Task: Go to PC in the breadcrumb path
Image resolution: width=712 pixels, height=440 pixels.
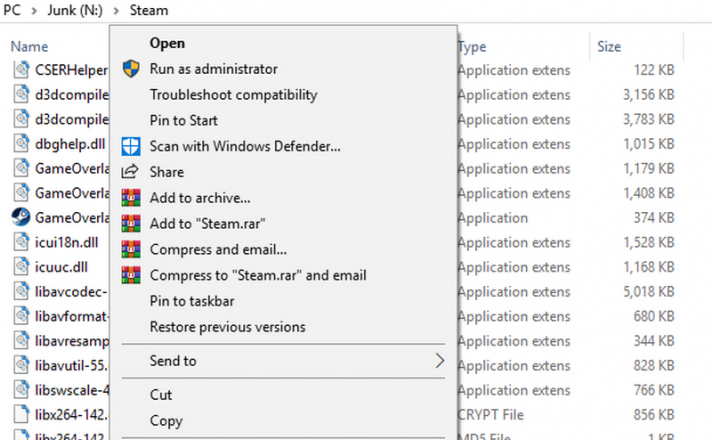Action: click(x=12, y=10)
